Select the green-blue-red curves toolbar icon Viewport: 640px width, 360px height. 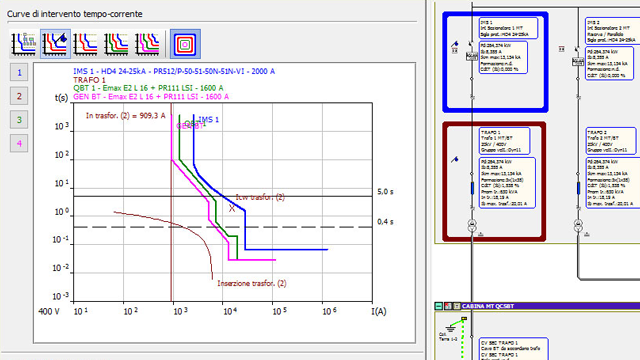[116, 44]
